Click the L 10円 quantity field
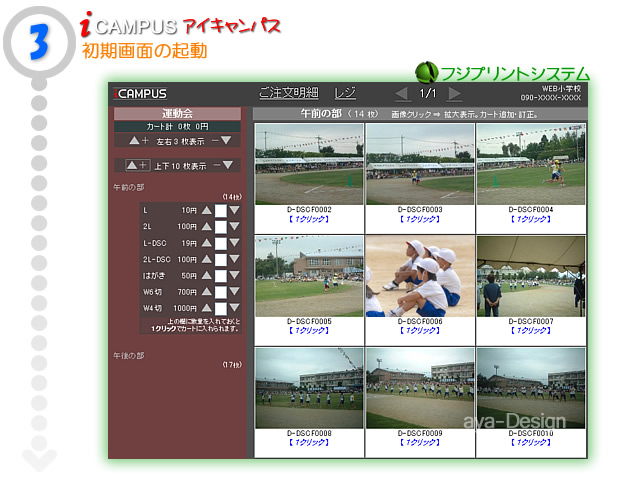The height and width of the screenshot is (490, 628). 221,211
